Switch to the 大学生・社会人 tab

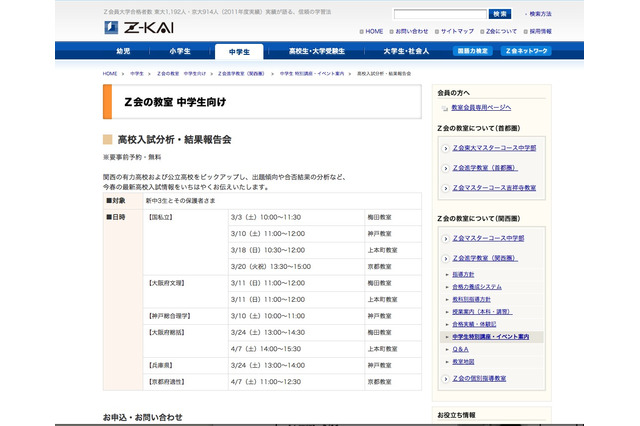pyautogui.click(x=406, y=51)
